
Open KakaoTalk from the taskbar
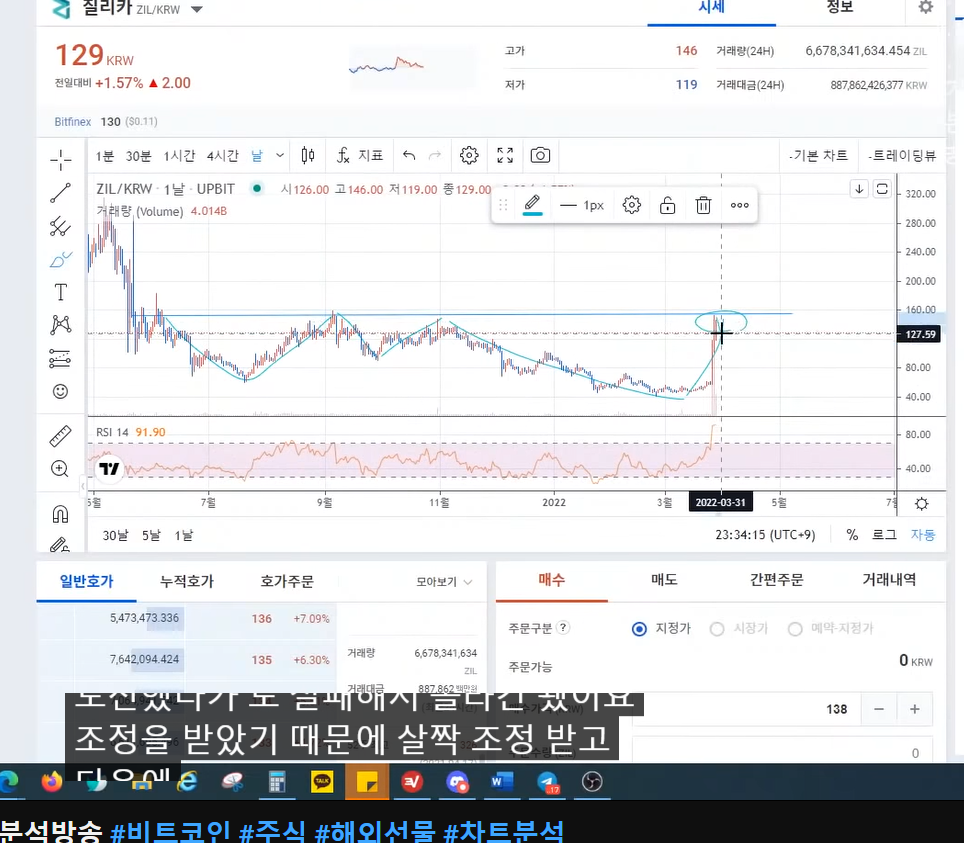point(322,782)
